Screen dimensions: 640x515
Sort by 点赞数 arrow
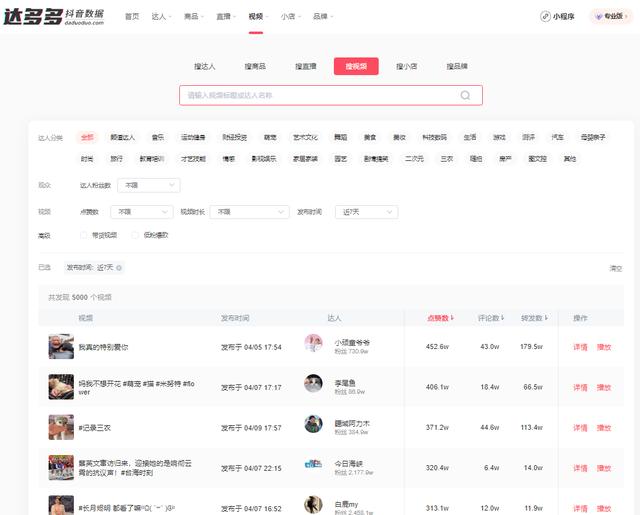tap(452, 318)
